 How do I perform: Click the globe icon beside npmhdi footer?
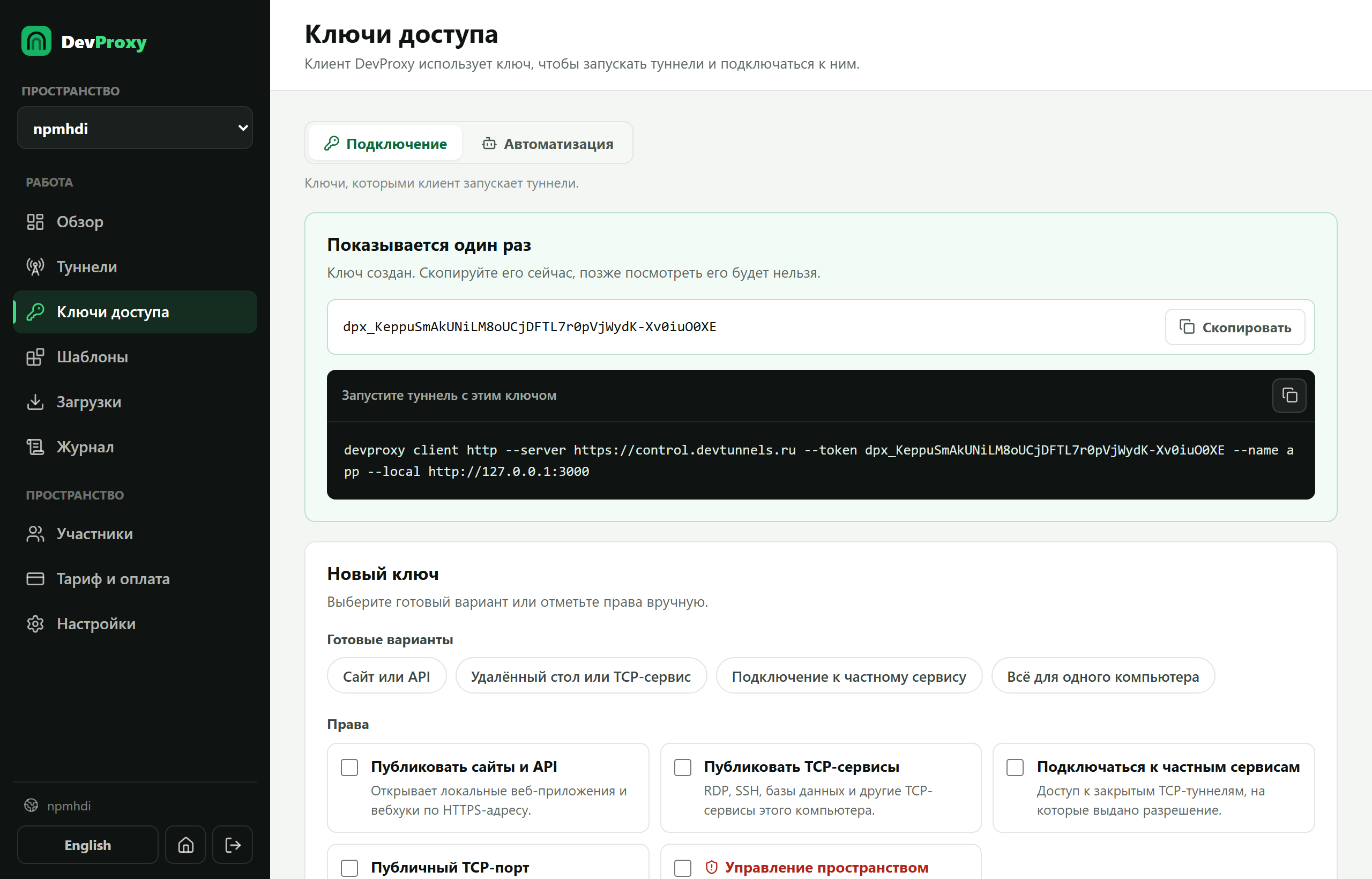point(32,806)
